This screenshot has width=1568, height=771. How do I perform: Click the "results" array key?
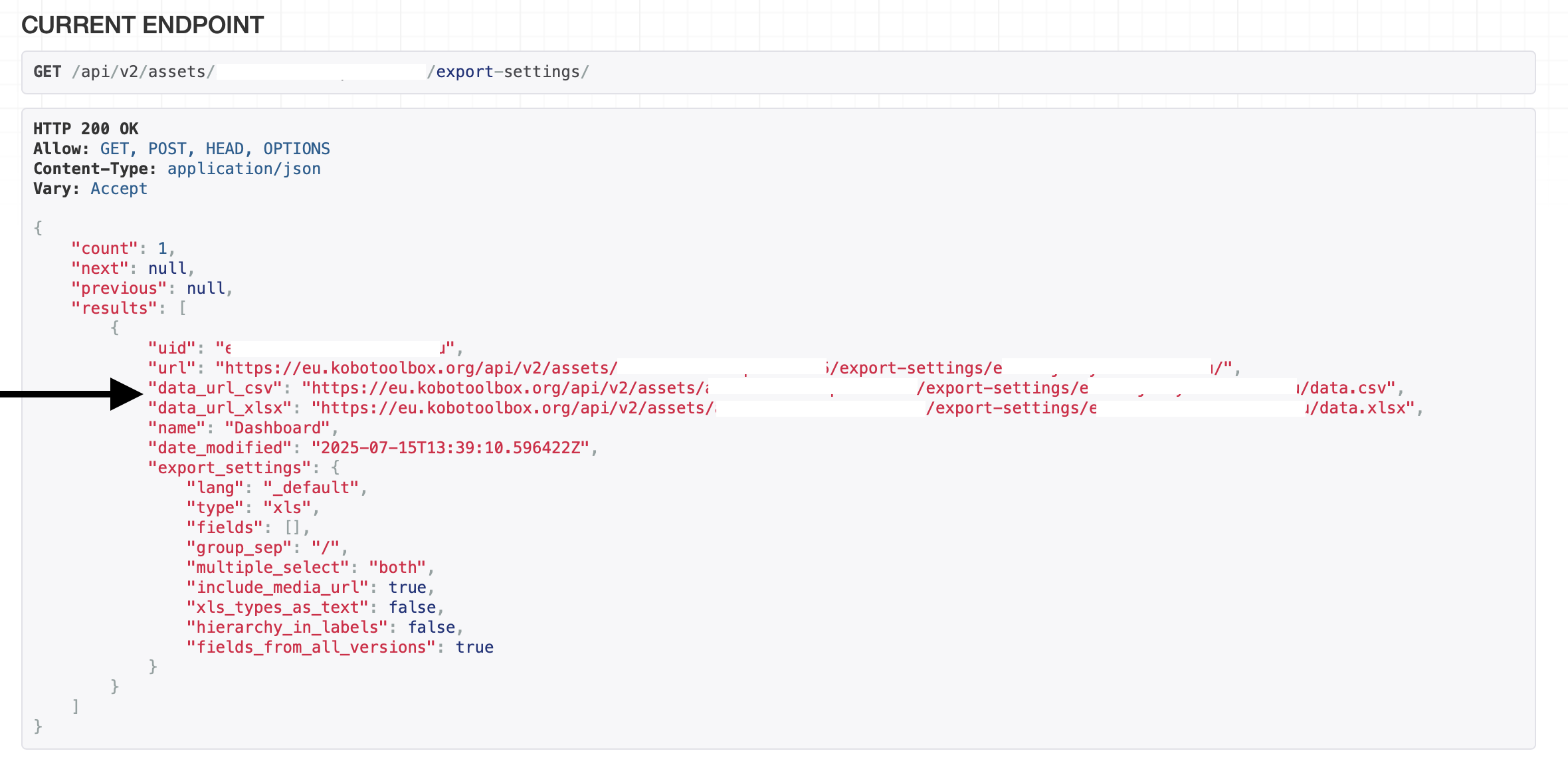114,308
